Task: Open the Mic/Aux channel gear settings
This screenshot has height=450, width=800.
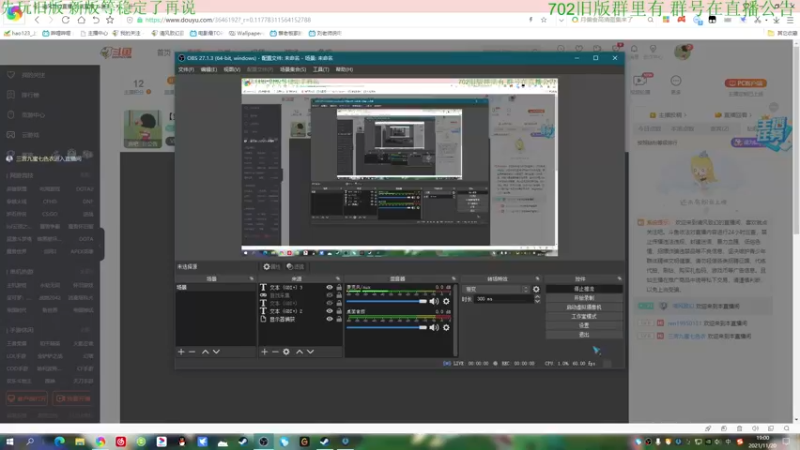Action: tap(446, 301)
